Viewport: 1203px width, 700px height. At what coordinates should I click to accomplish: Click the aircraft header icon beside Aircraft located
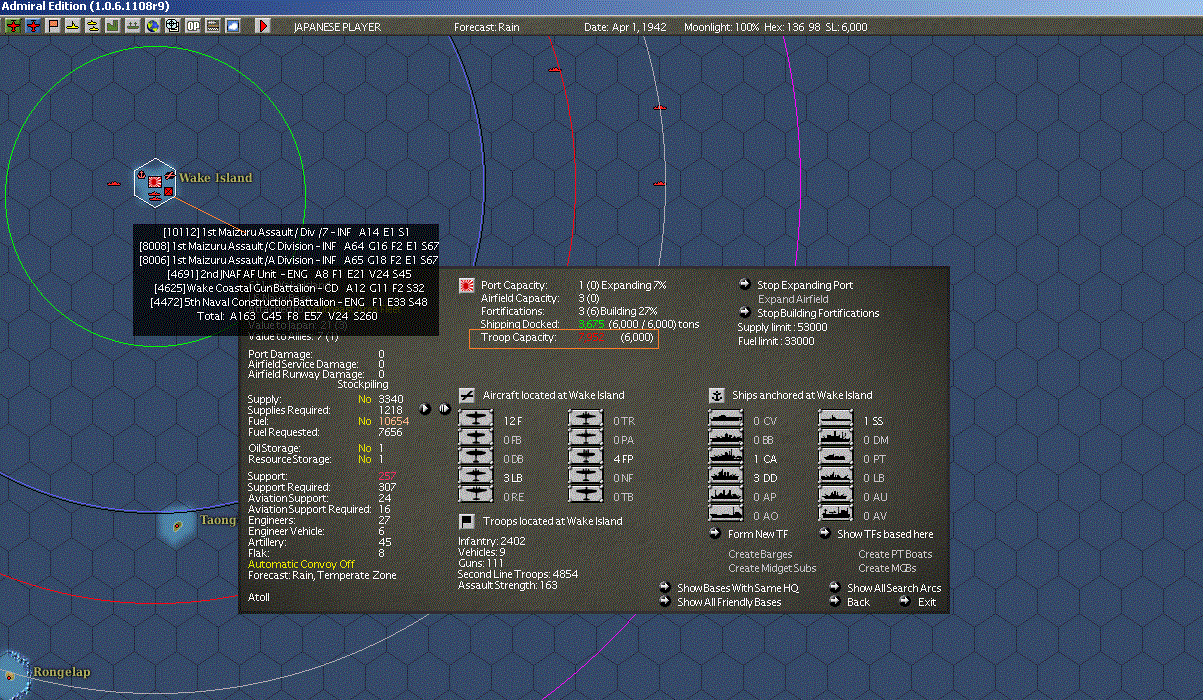(466, 395)
